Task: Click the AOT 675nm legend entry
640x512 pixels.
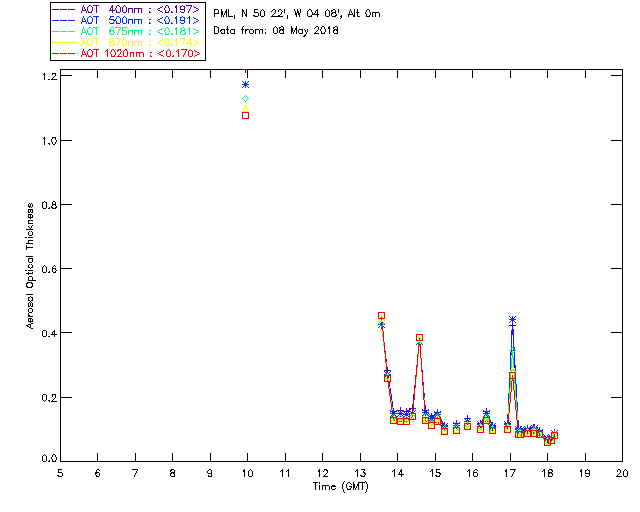Action: [127, 31]
